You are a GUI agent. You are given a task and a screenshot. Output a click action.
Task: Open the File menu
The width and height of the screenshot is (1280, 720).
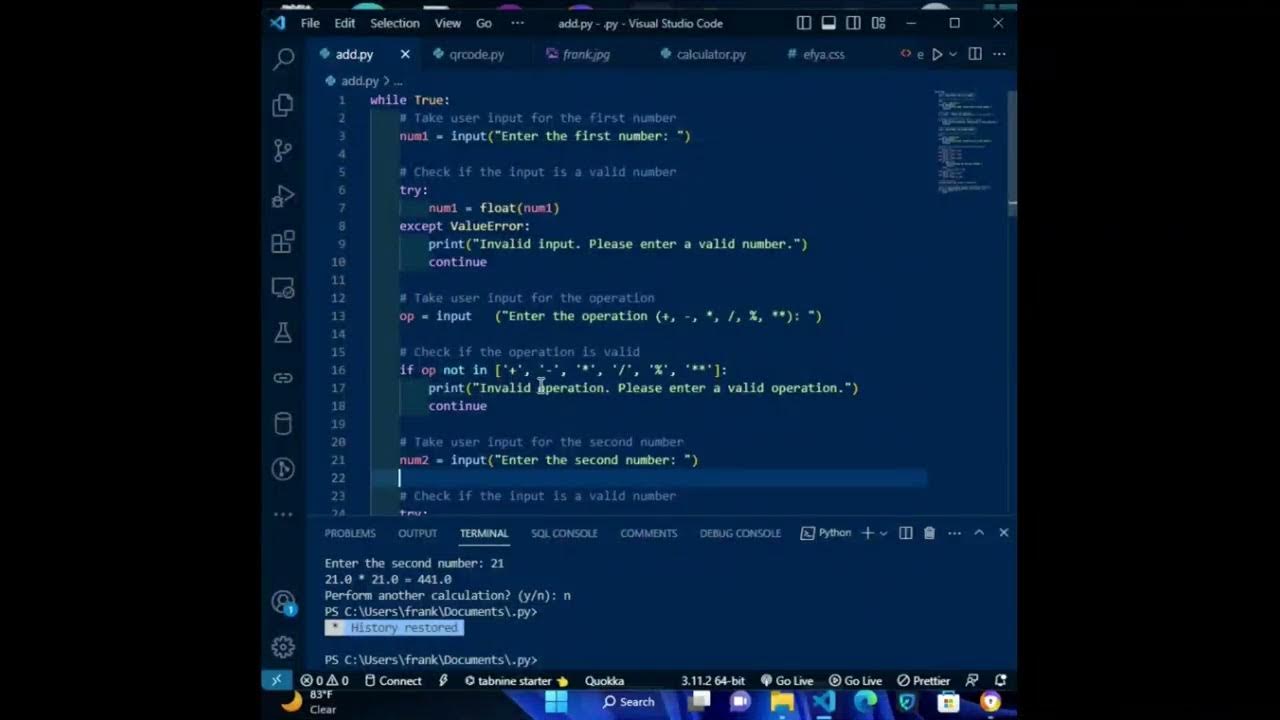pyautogui.click(x=310, y=23)
